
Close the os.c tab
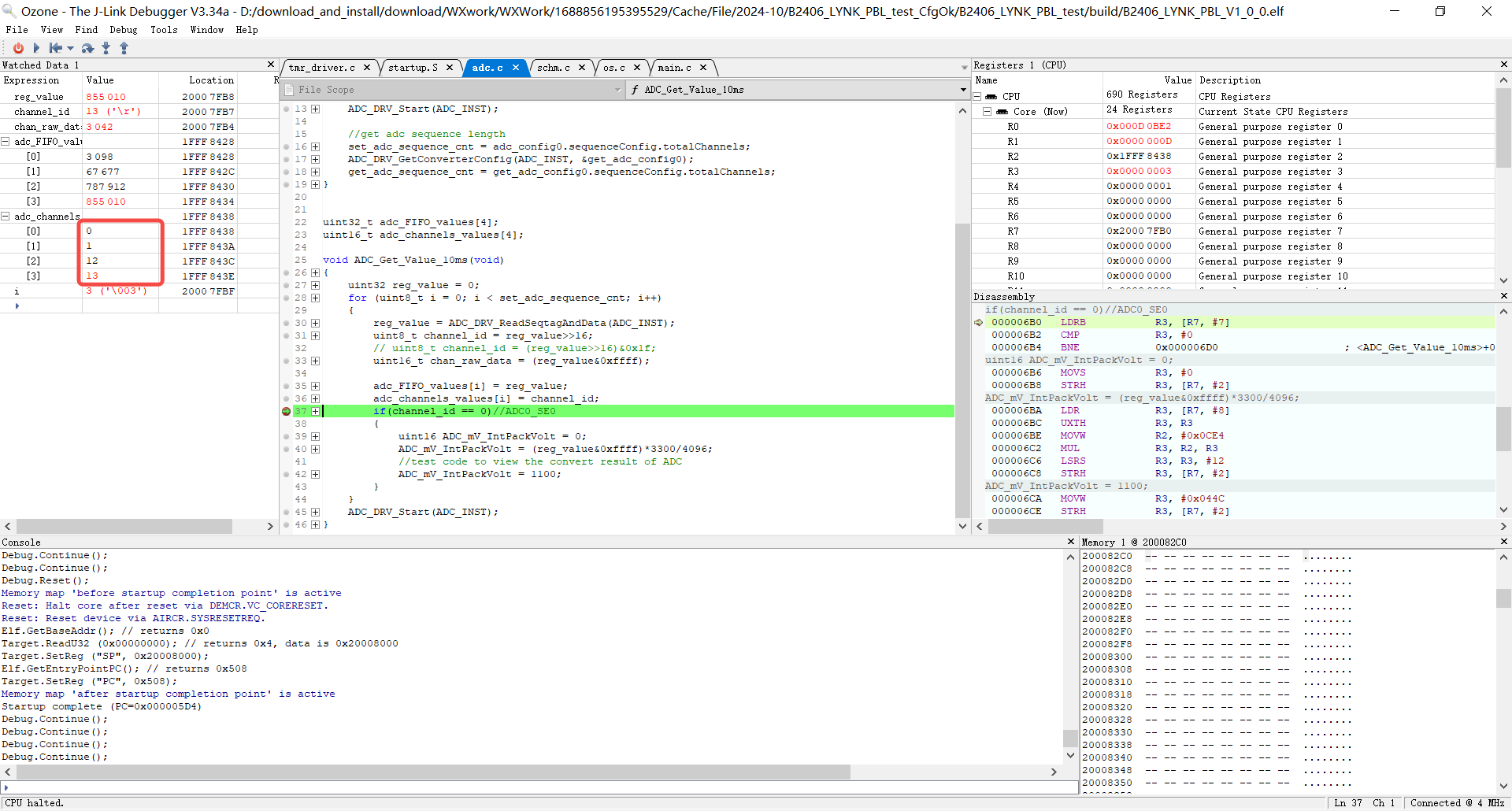[x=637, y=68]
